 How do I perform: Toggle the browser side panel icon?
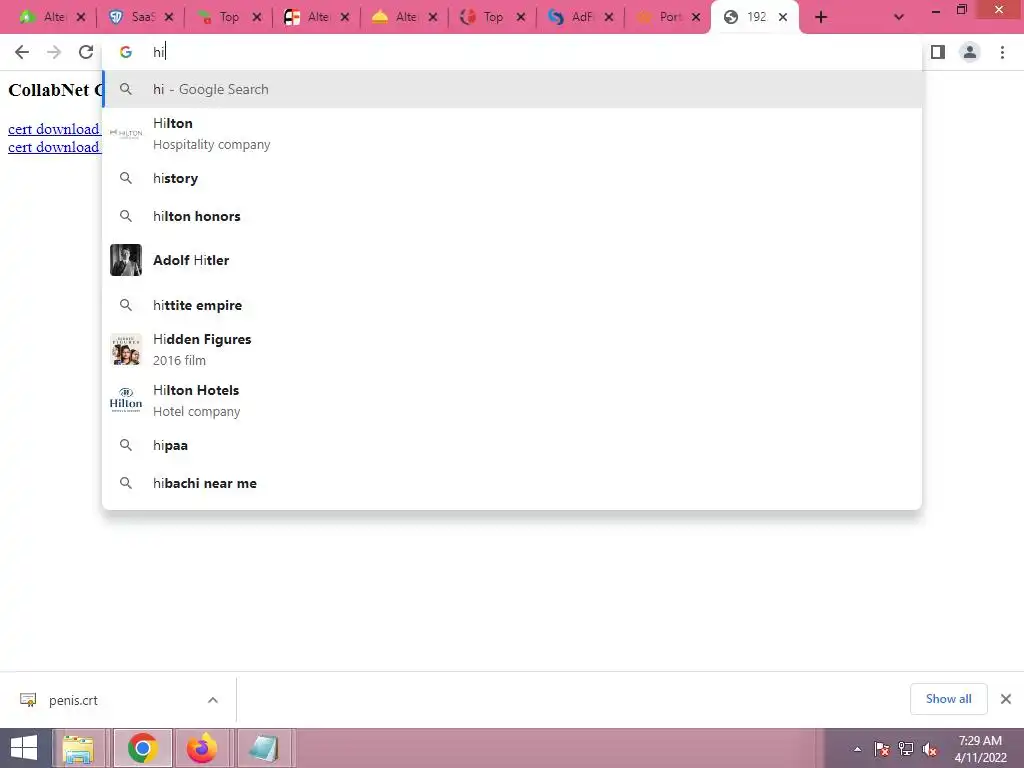938,52
